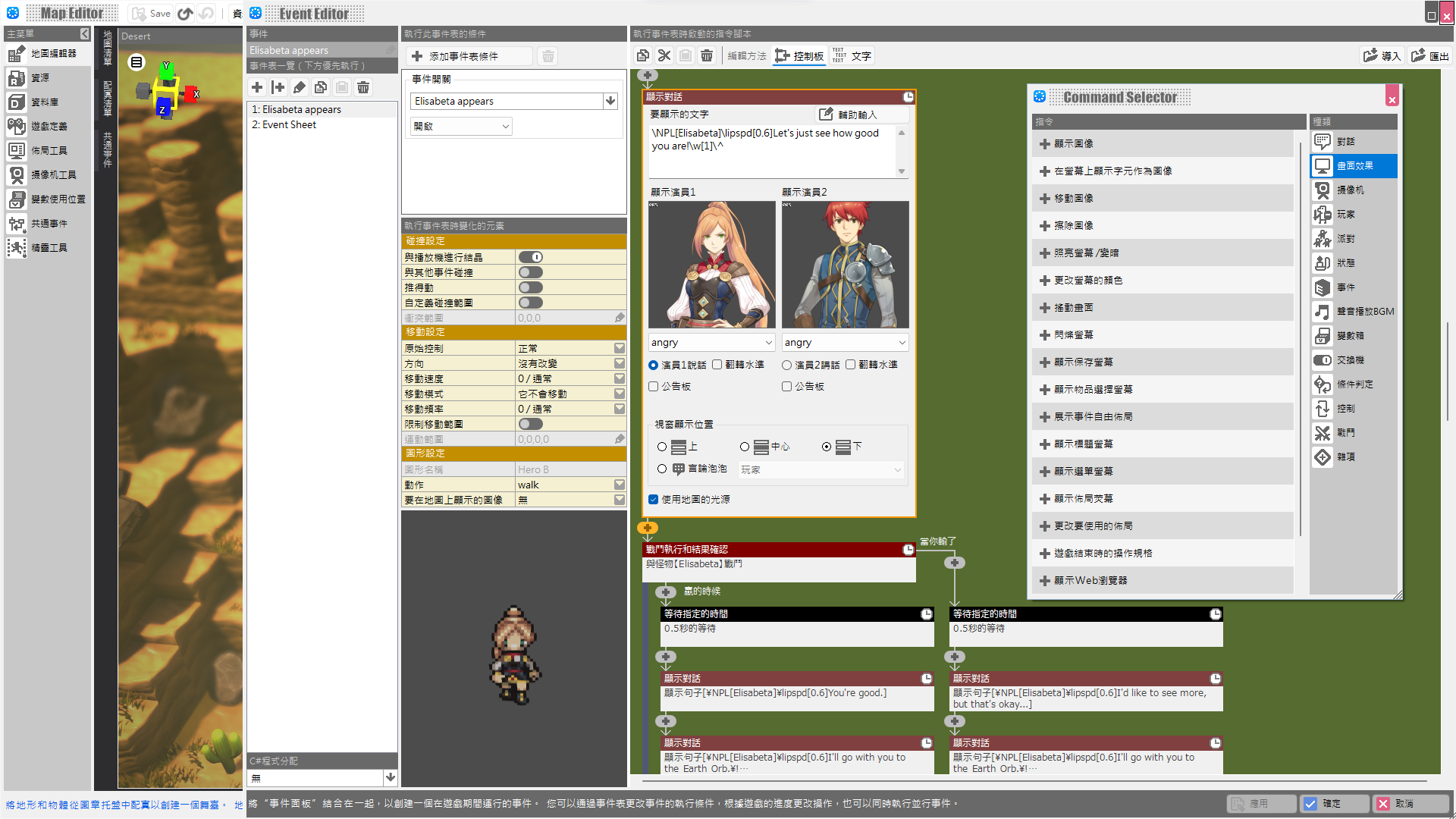Click the 添加事件表條件 button
The height and width of the screenshot is (819, 1456).
469,55
